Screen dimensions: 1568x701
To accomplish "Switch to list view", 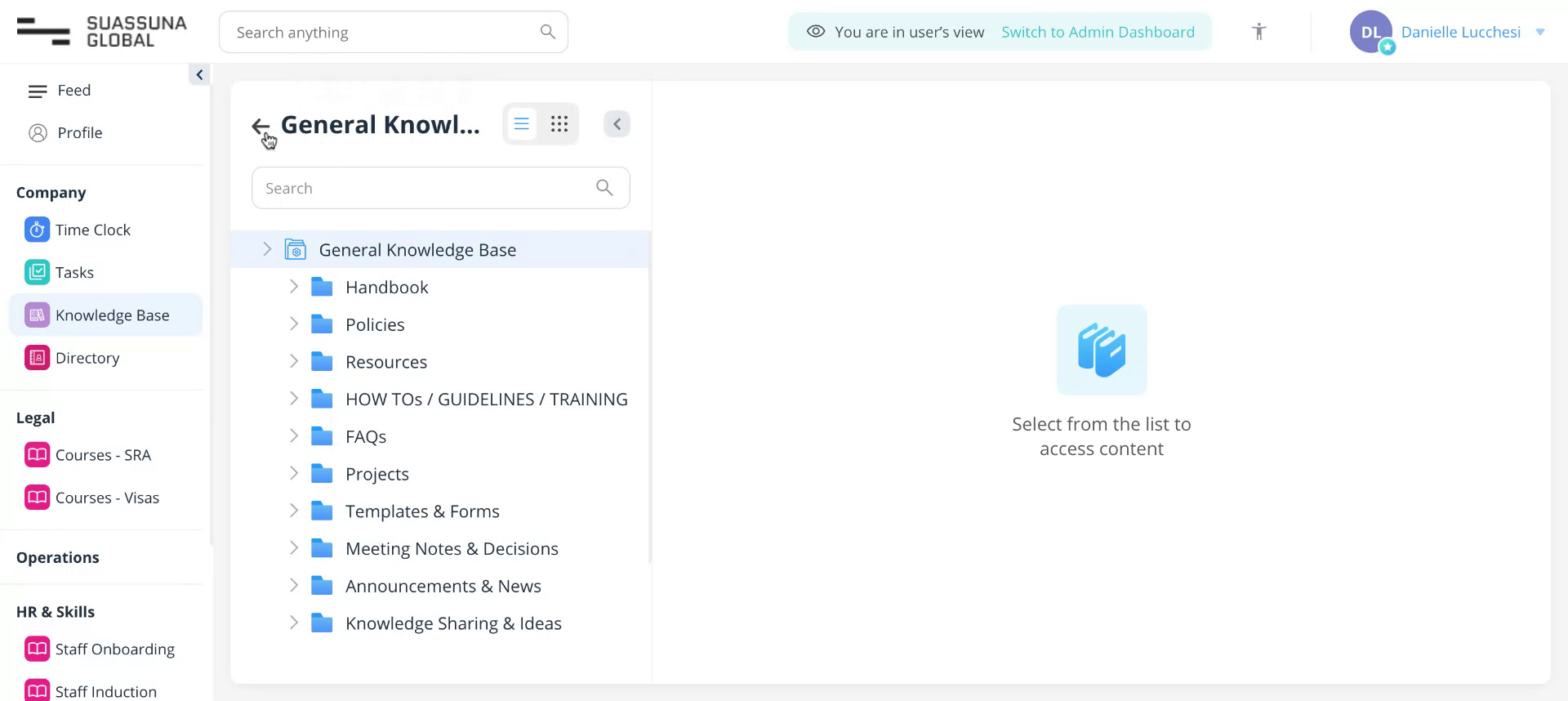I will point(522,124).
